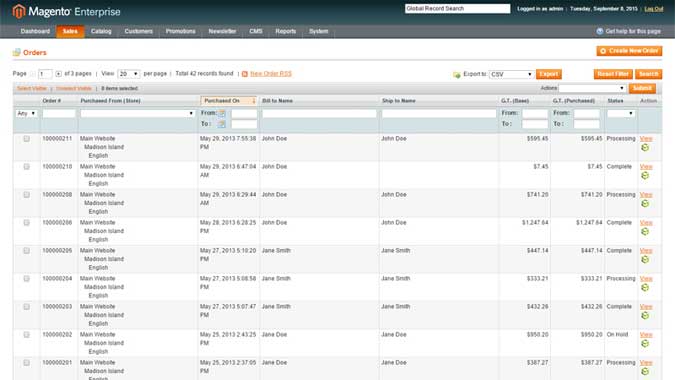Open the Any selection filter dropdown

[26, 113]
